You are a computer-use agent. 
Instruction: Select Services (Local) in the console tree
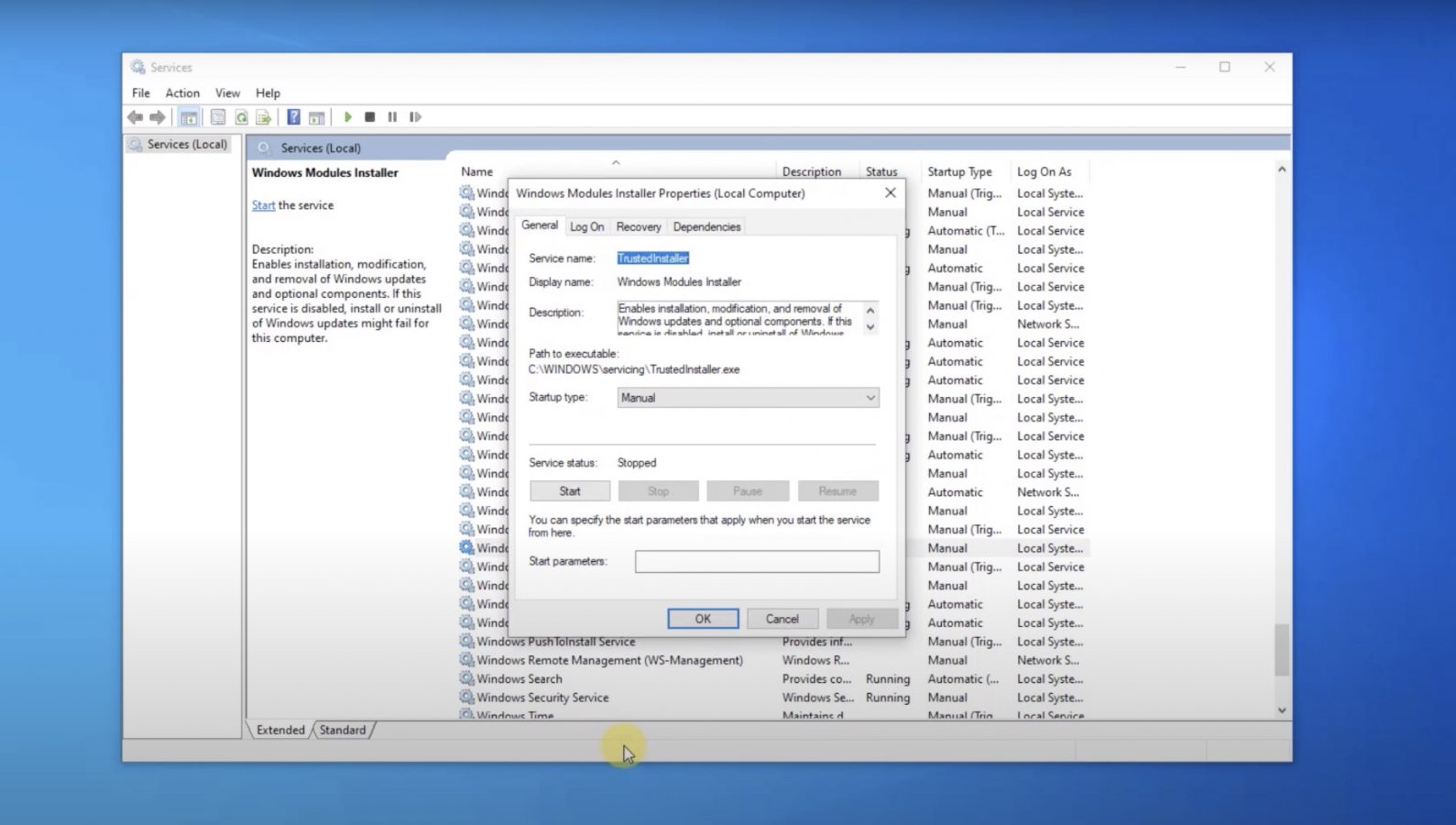pyautogui.click(x=187, y=145)
